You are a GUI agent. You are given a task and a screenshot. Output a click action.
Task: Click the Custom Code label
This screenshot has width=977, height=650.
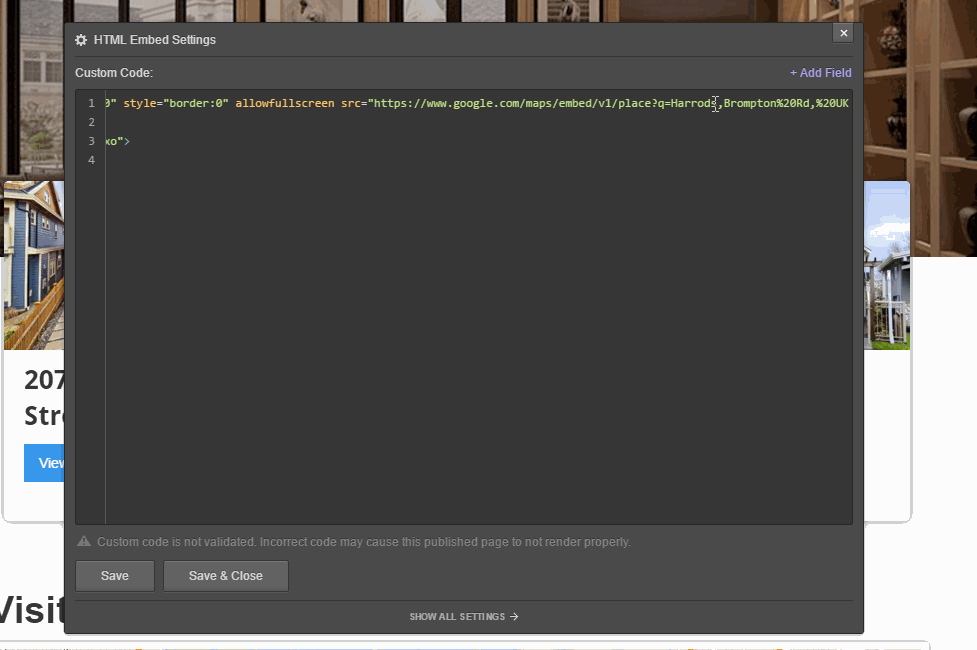coord(114,73)
